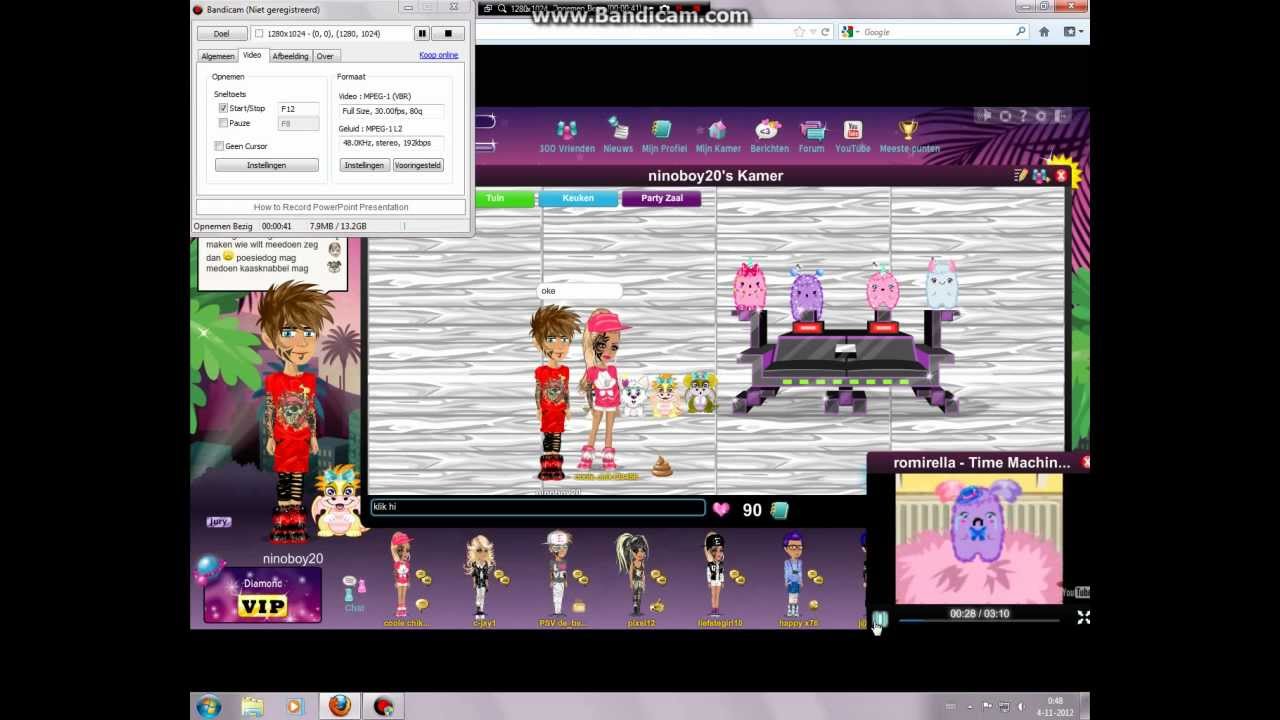Enable the Pauze hotkey checkbox
This screenshot has height=720, width=1280.
223,123
